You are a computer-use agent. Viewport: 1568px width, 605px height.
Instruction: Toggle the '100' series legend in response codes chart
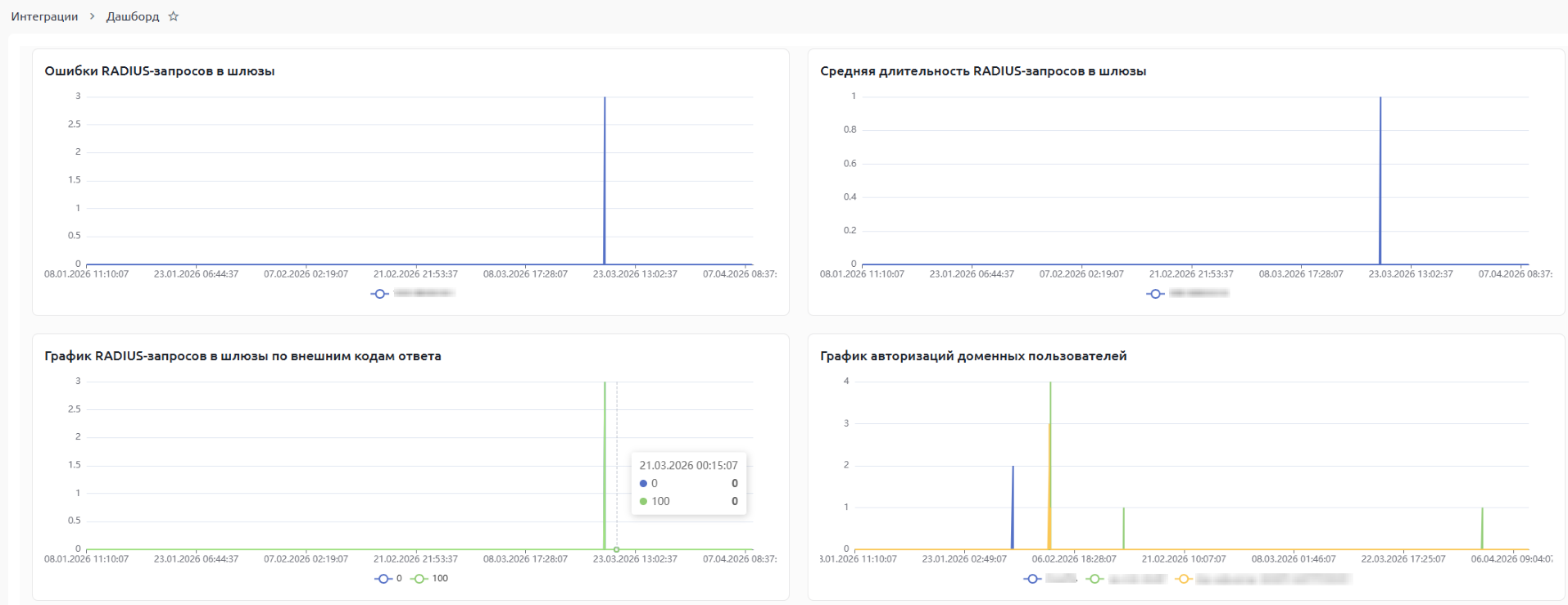click(x=420, y=579)
